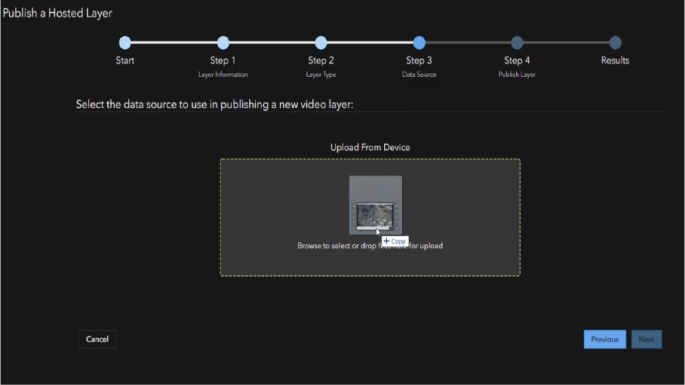Go back with the Previous button

(x=605, y=339)
